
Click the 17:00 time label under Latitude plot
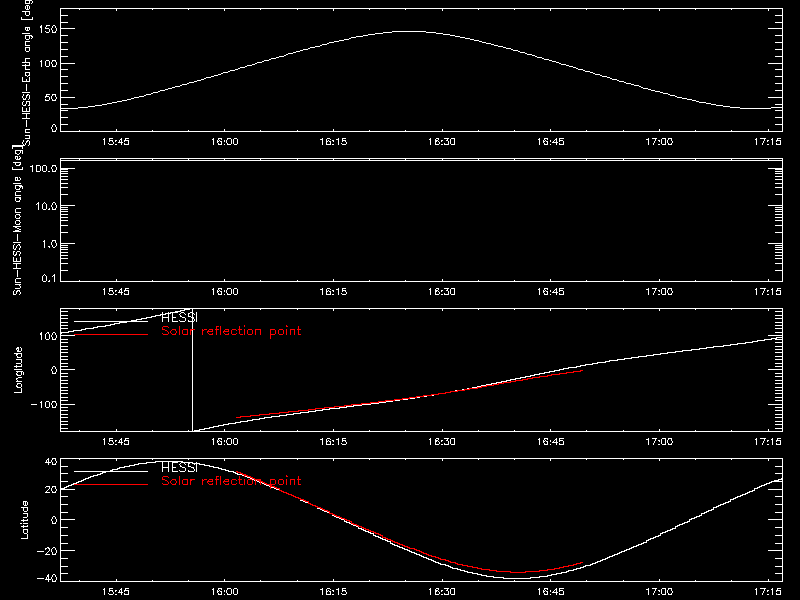[659, 592]
